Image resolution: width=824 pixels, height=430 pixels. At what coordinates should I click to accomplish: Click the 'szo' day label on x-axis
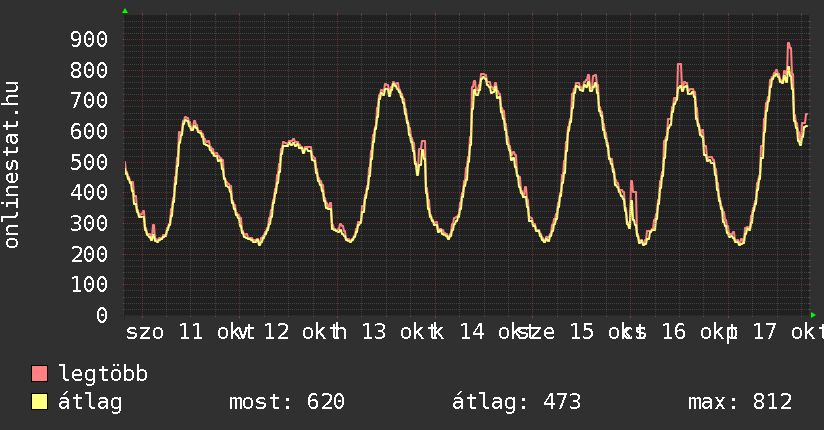[x=145, y=332]
